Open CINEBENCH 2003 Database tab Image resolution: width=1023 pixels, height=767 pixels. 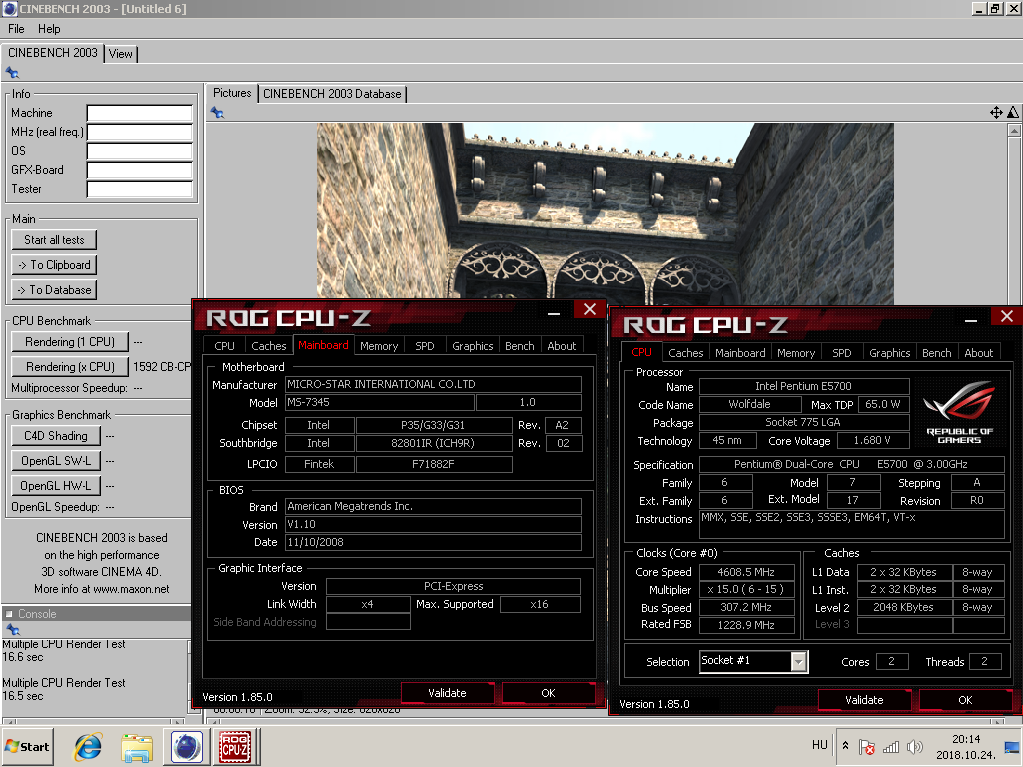(x=332, y=94)
